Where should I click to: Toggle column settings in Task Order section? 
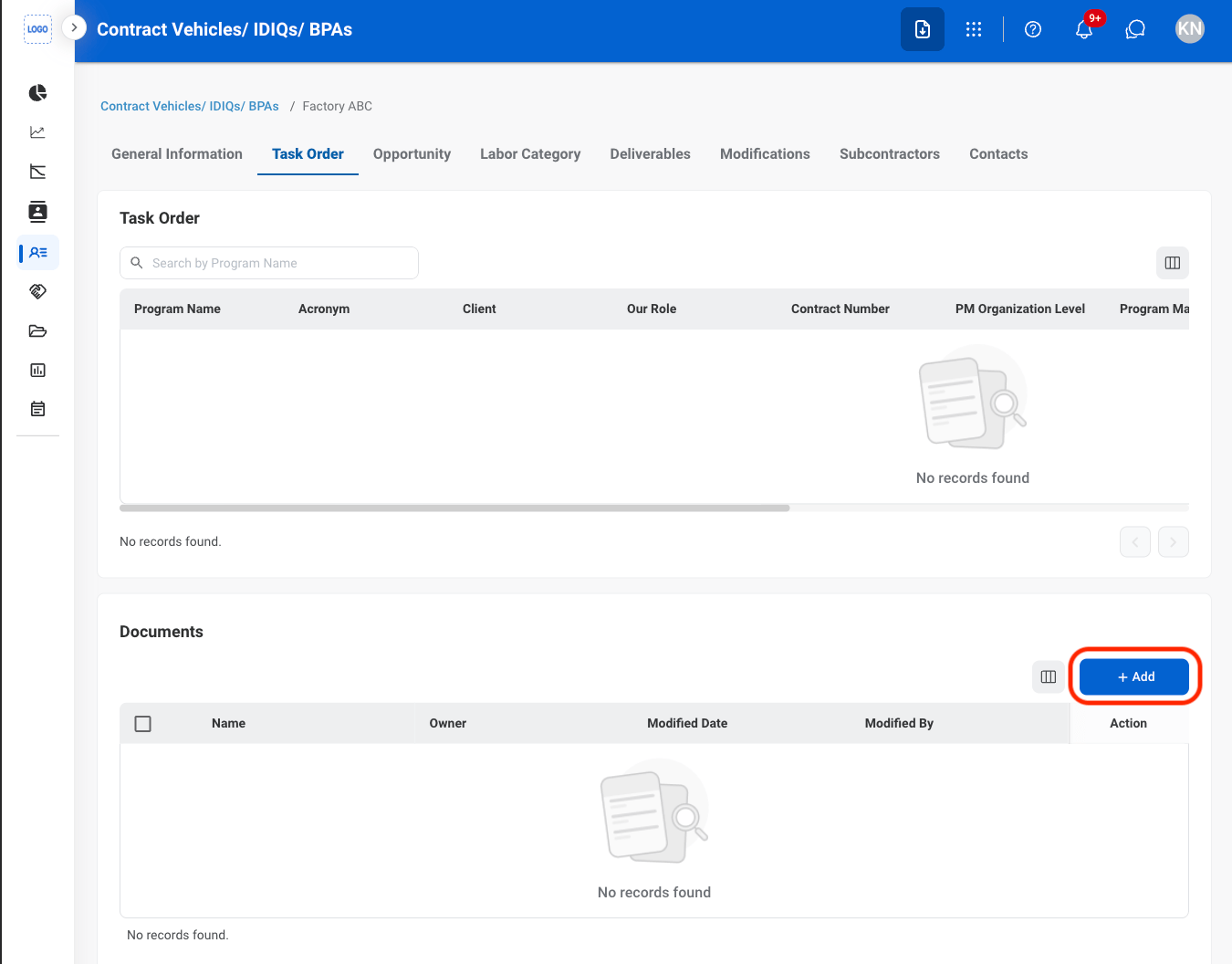[1173, 263]
